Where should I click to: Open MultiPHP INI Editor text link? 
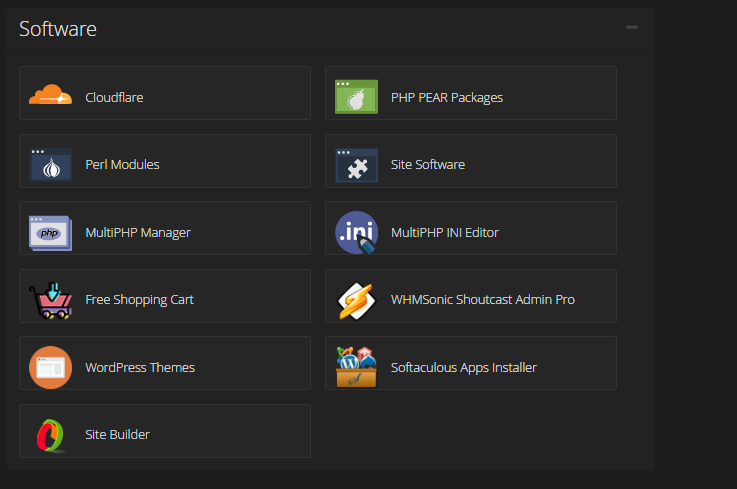tap(445, 232)
